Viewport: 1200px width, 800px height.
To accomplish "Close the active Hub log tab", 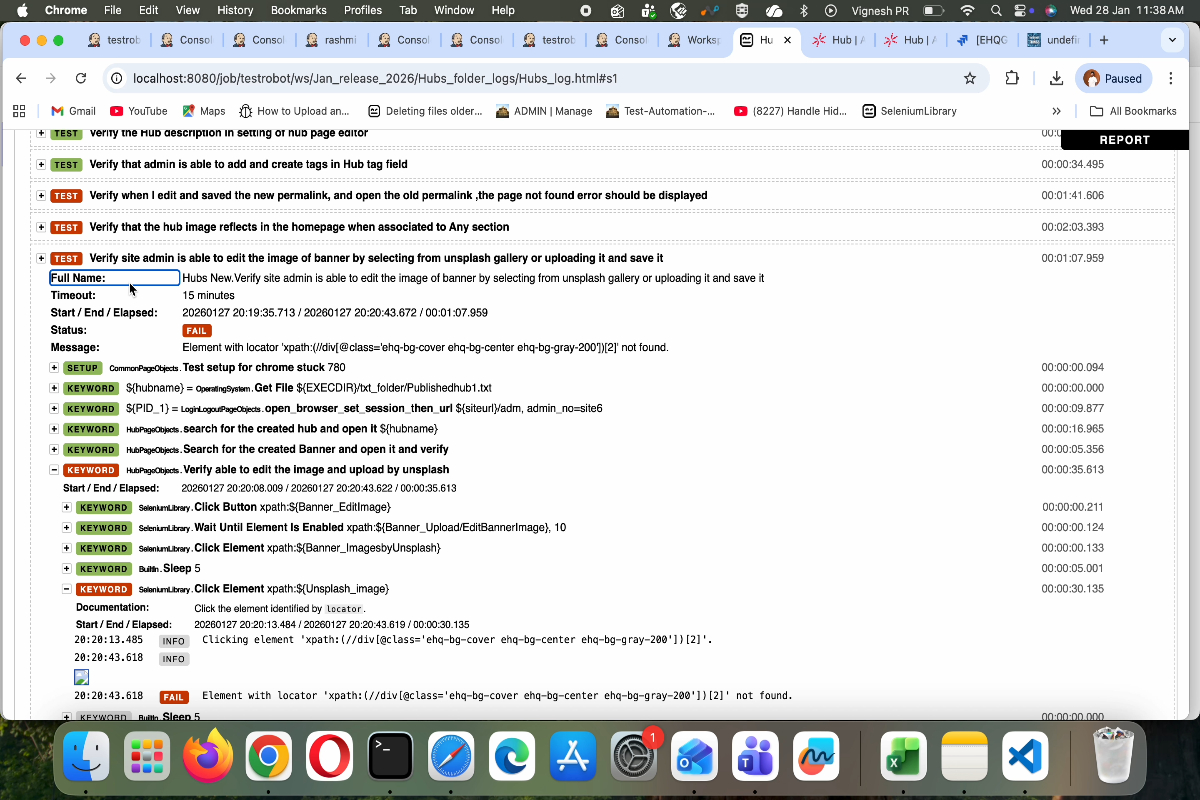I will 788,40.
